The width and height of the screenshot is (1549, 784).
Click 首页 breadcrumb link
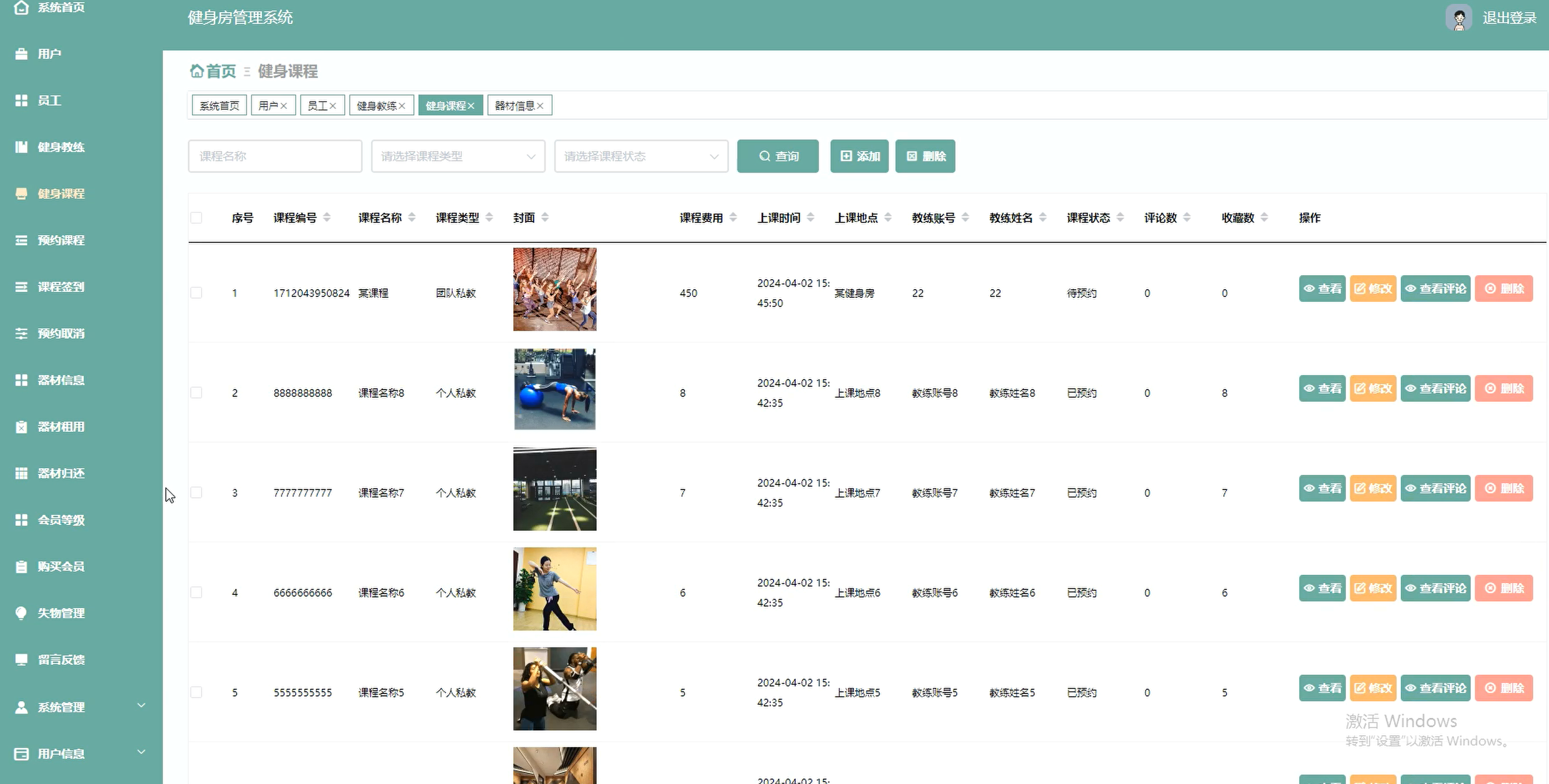point(221,71)
